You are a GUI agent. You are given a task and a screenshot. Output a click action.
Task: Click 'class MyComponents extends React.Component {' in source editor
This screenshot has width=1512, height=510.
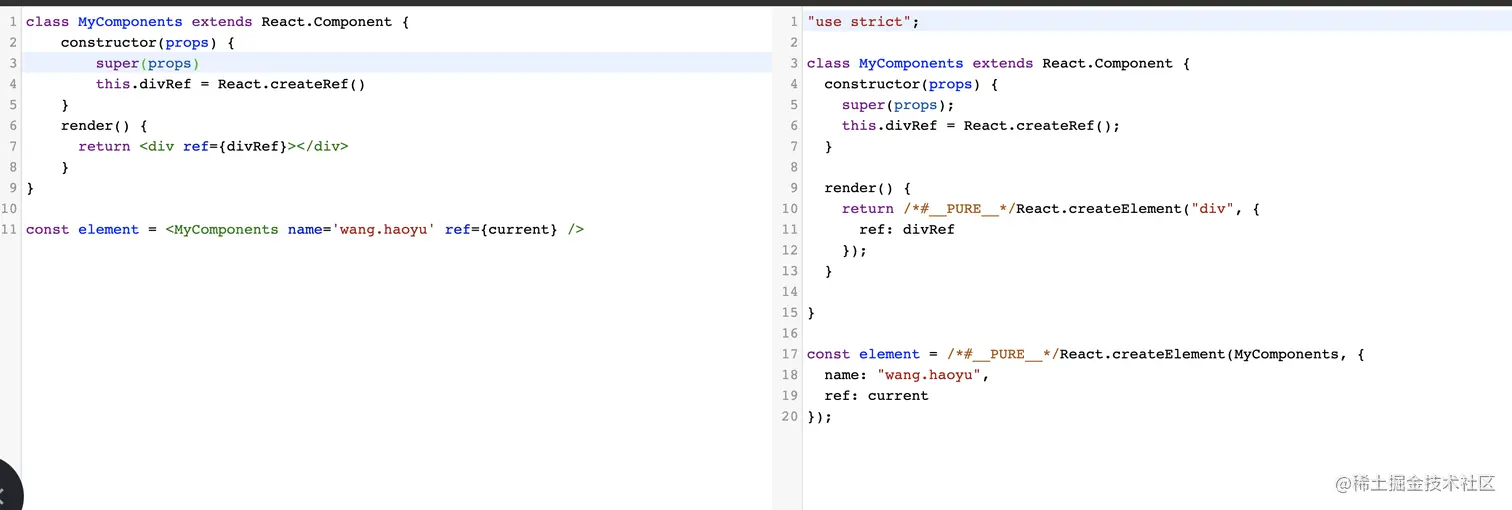pos(218,21)
